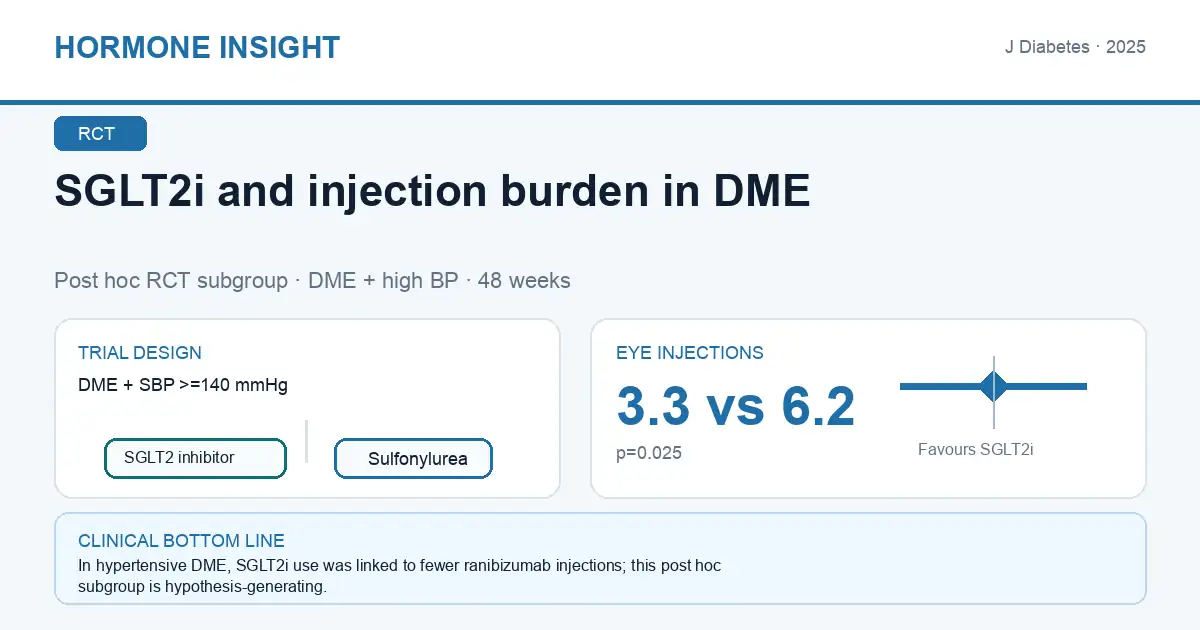Image resolution: width=1200 pixels, height=630 pixels.
Task: Open the HORMONE INSIGHT header title
Action: 197,47
